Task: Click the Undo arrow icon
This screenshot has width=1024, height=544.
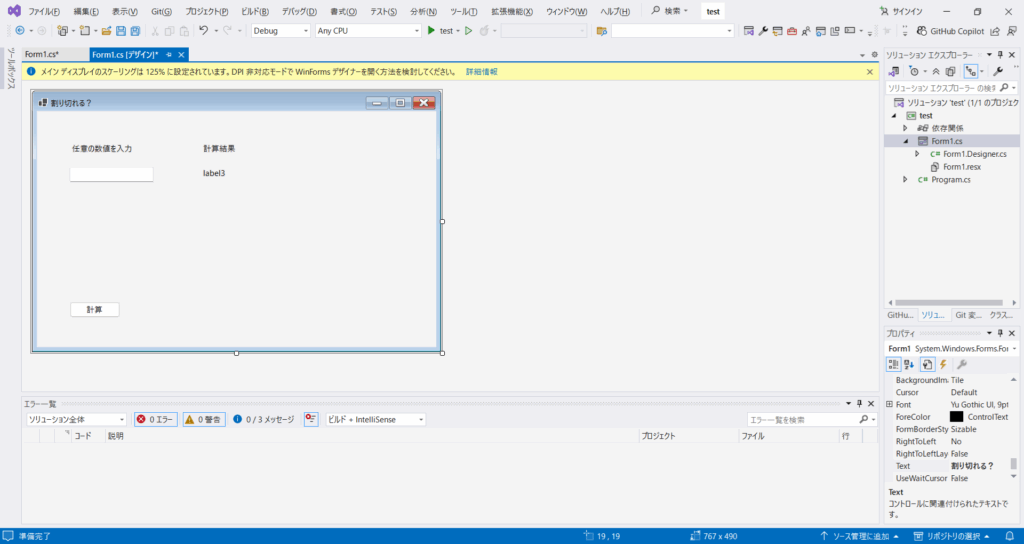Action: [203, 31]
